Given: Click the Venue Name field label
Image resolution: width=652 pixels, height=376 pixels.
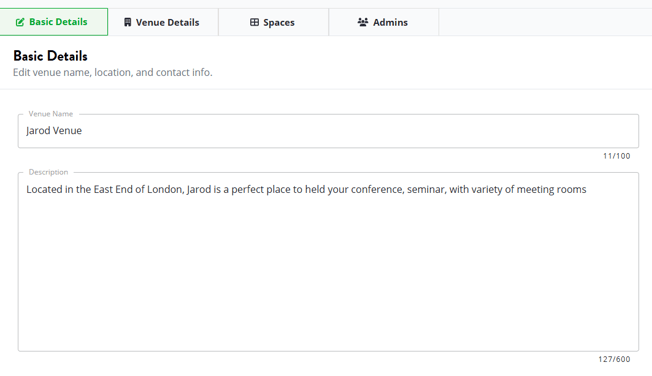Looking at the screenshot, I should [51, 114].
